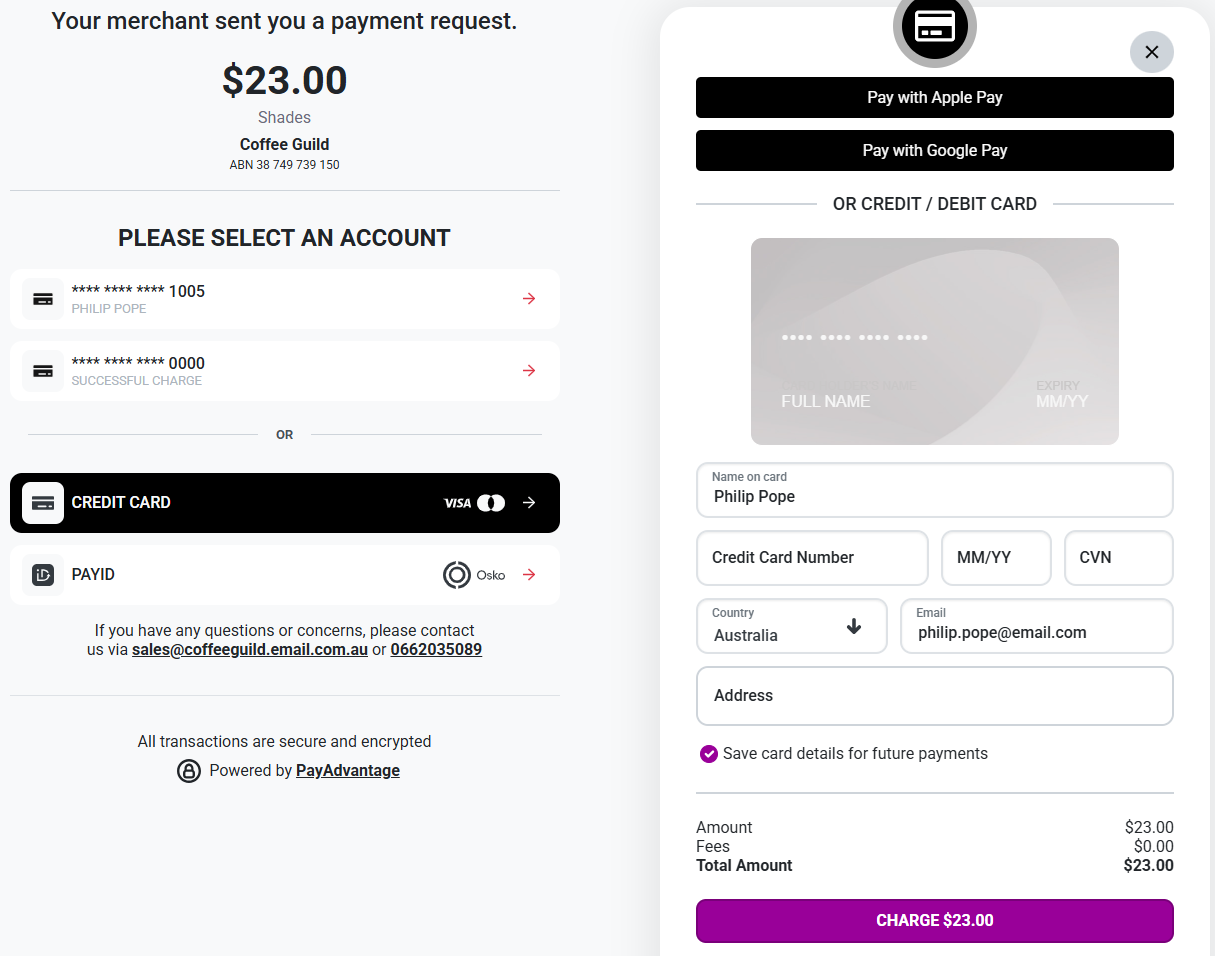Click the large card icon atop the payment panel
The width and height of the screenshot is (1215, 956).
pos(935,26)
